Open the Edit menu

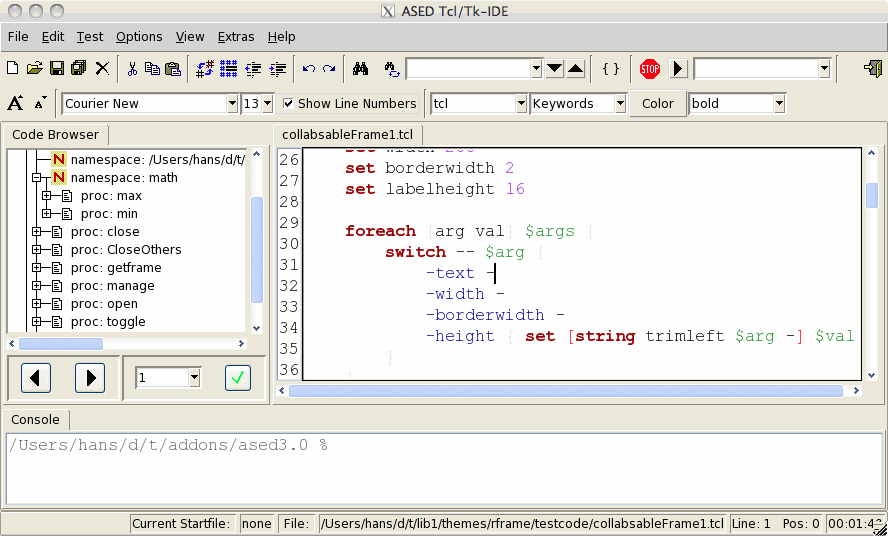click(53, 37)
